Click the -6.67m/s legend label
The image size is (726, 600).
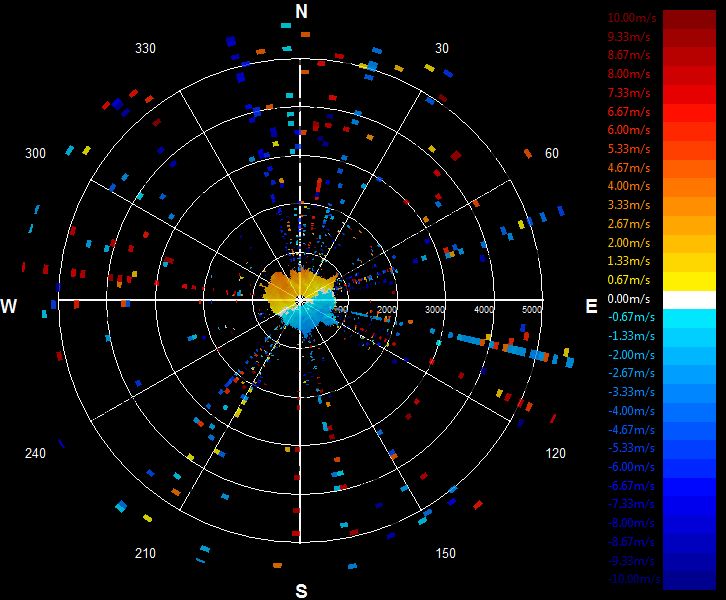tap(632, 486)
